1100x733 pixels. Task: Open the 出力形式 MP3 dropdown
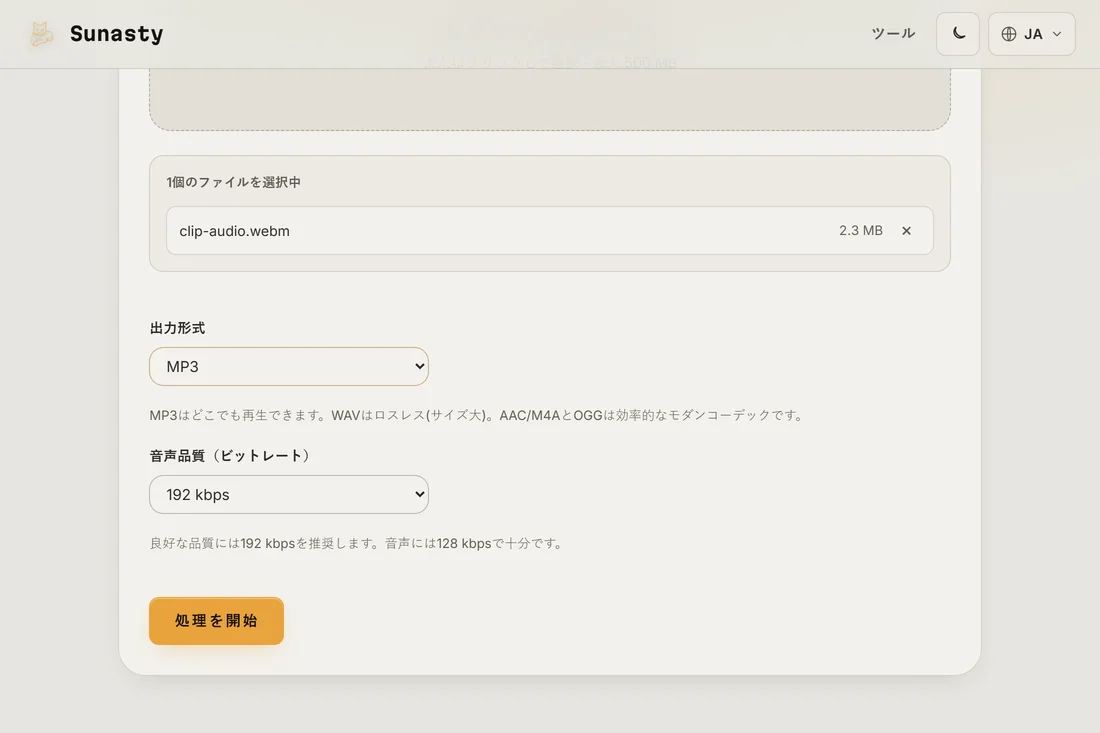(289, 366)
